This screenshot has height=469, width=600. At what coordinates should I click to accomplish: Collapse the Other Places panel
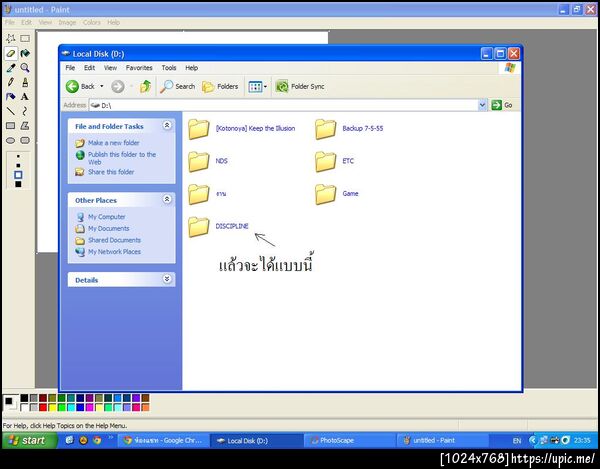[x=167, y=199]
